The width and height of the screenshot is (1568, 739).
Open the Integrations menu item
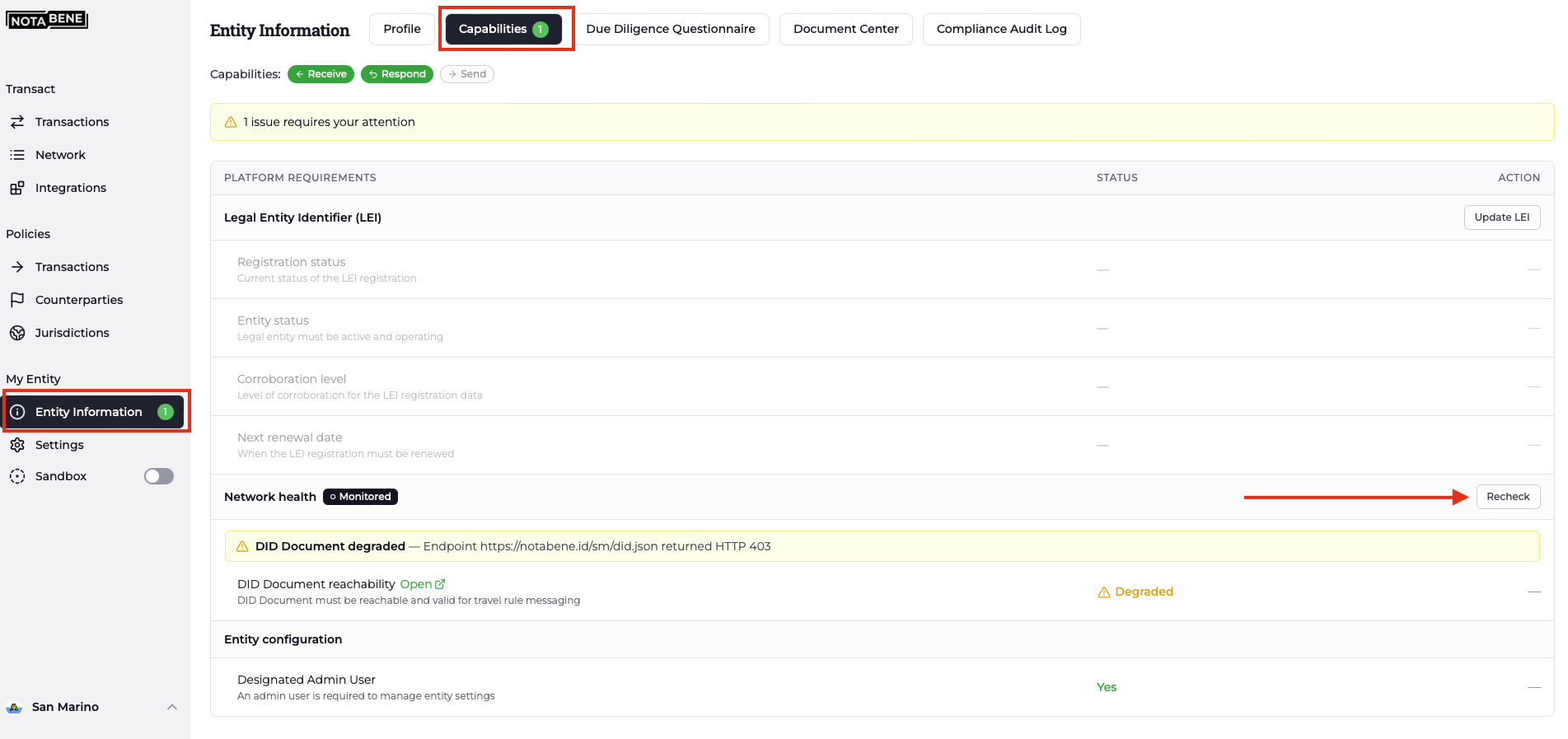(x=93, y=188)
